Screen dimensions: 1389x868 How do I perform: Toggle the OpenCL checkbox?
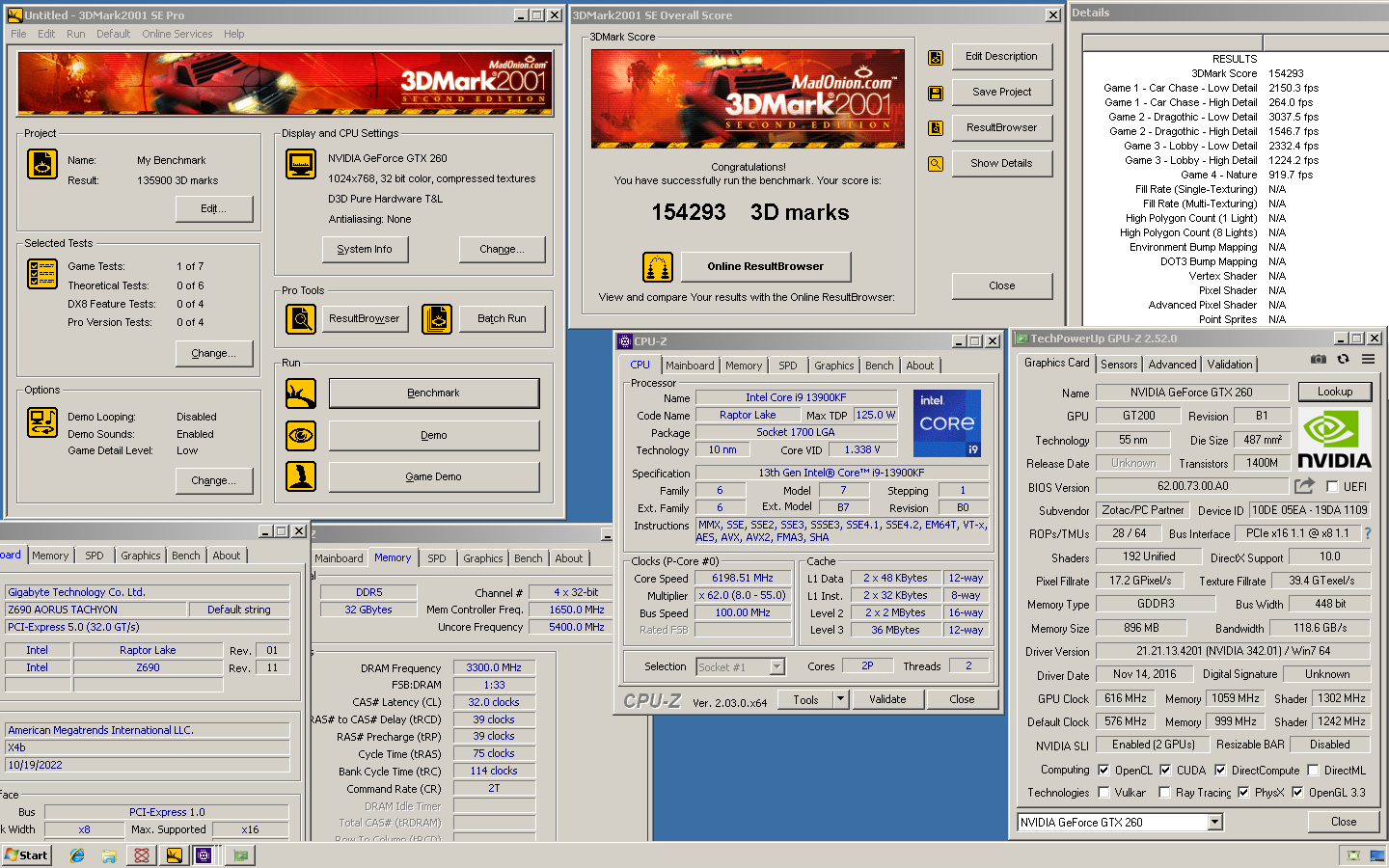coord(1103,770)
